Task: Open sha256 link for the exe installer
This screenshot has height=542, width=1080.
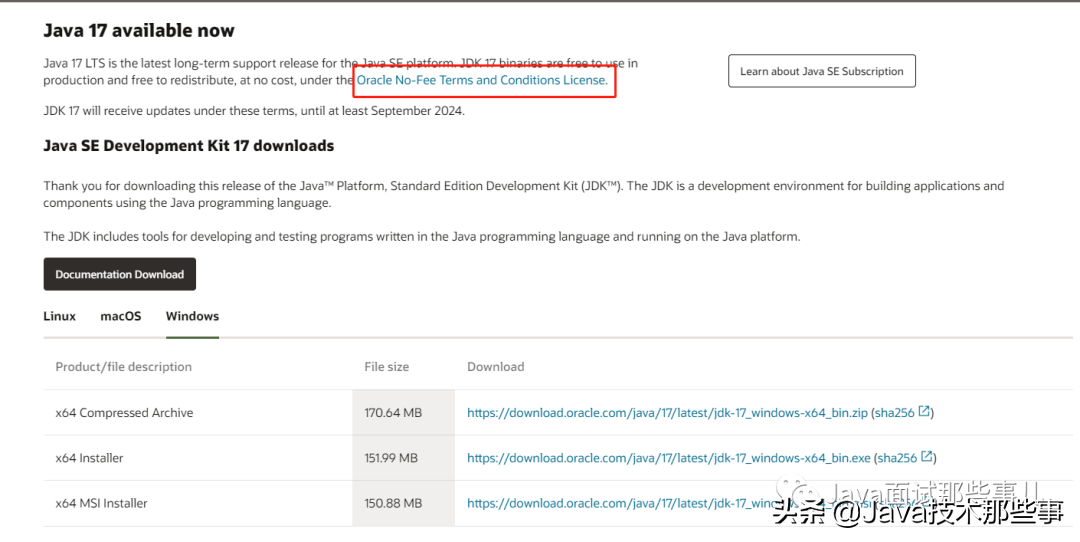Action: pos(897,458)
